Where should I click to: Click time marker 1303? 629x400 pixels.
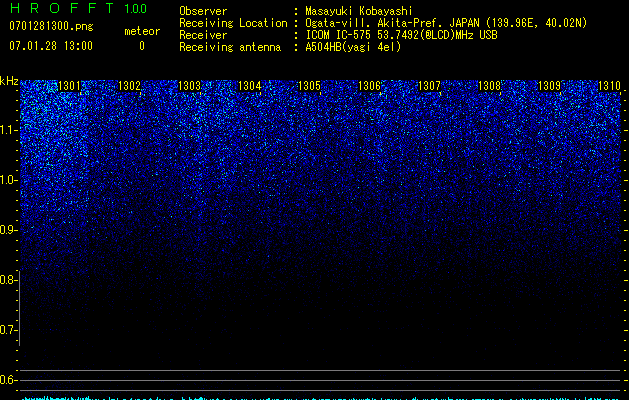coord(189,86)
